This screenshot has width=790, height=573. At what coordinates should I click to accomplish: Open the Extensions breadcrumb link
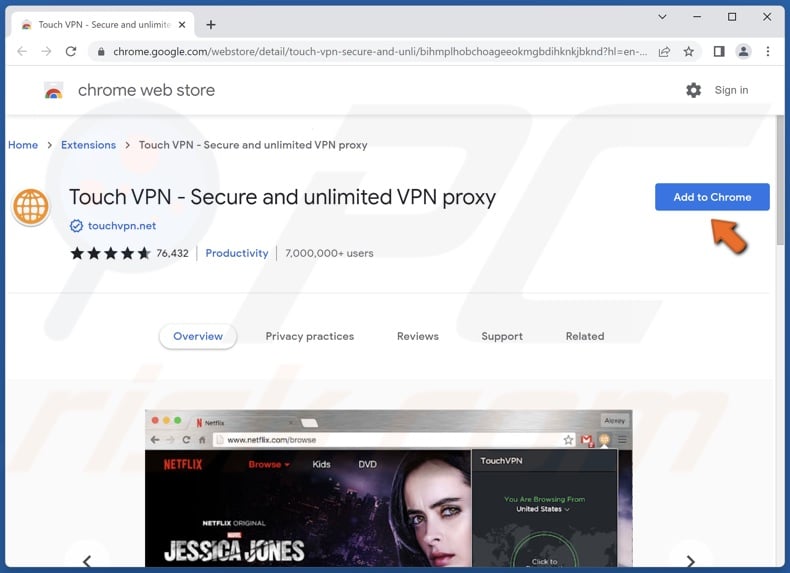click(x=89, y=145)
